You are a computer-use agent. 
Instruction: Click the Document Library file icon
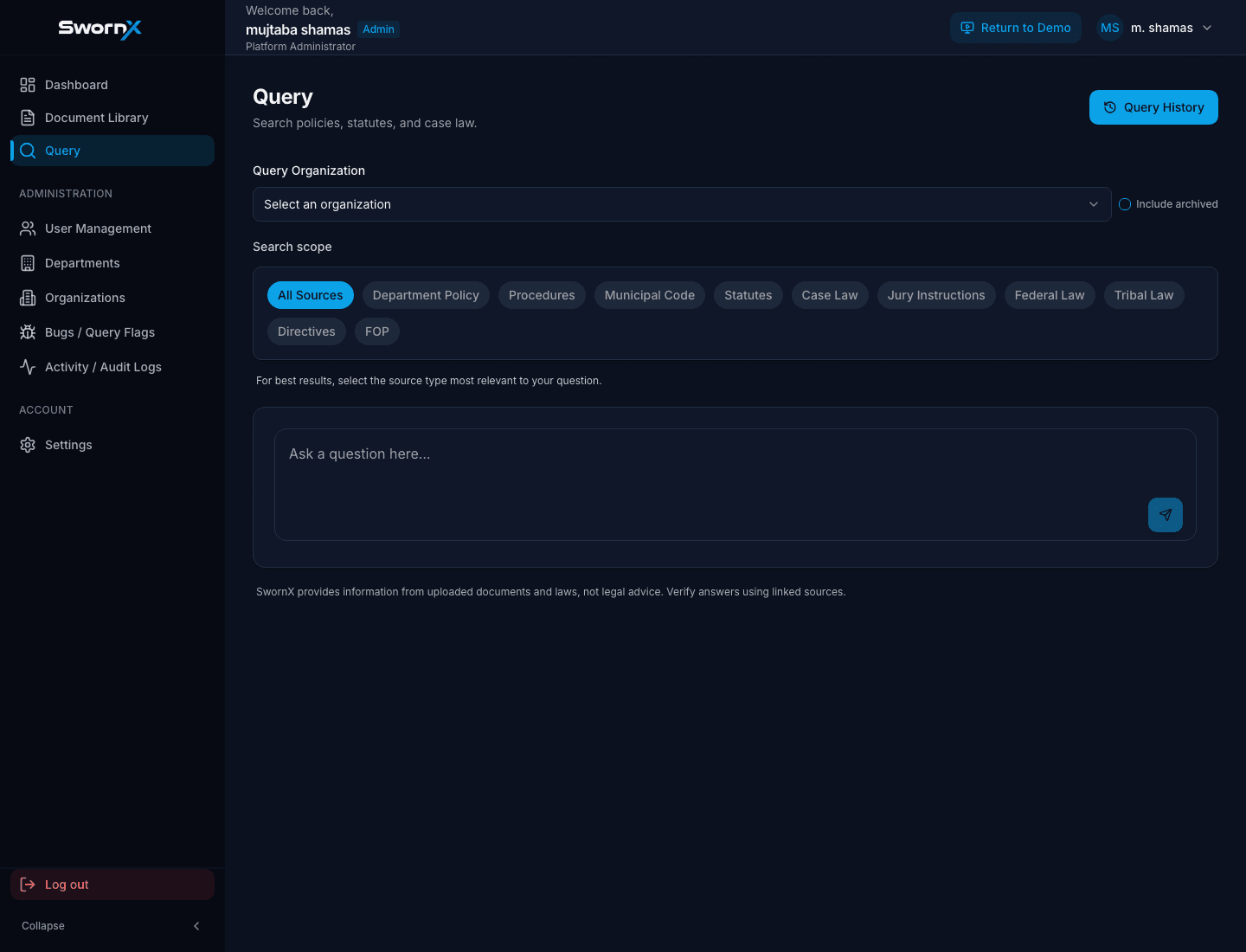(28, 118)
